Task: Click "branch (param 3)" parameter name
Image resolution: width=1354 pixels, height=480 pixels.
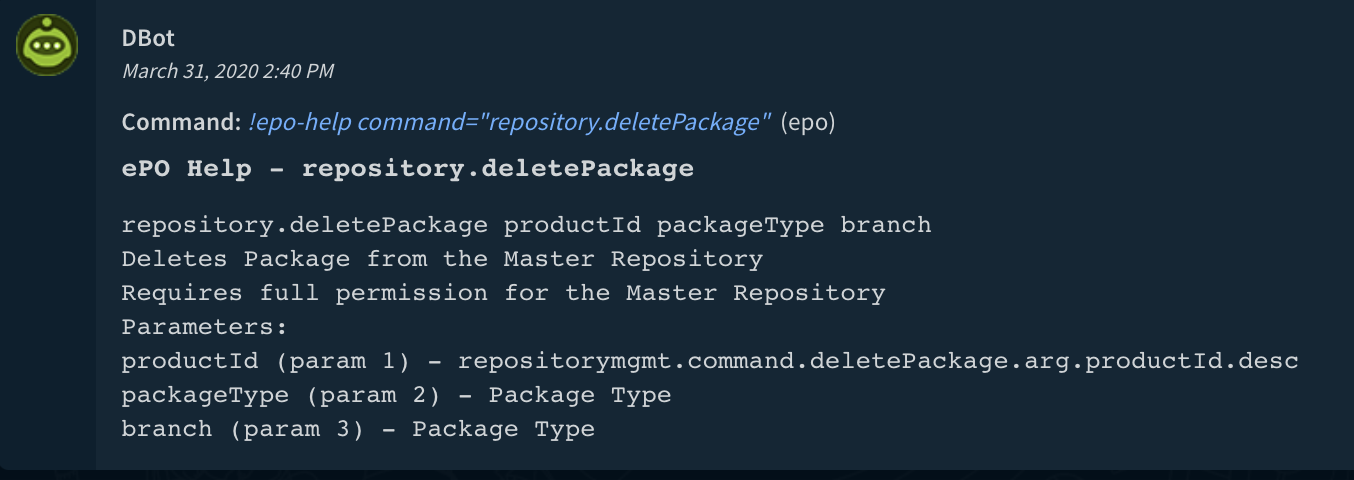Action: 243,429
